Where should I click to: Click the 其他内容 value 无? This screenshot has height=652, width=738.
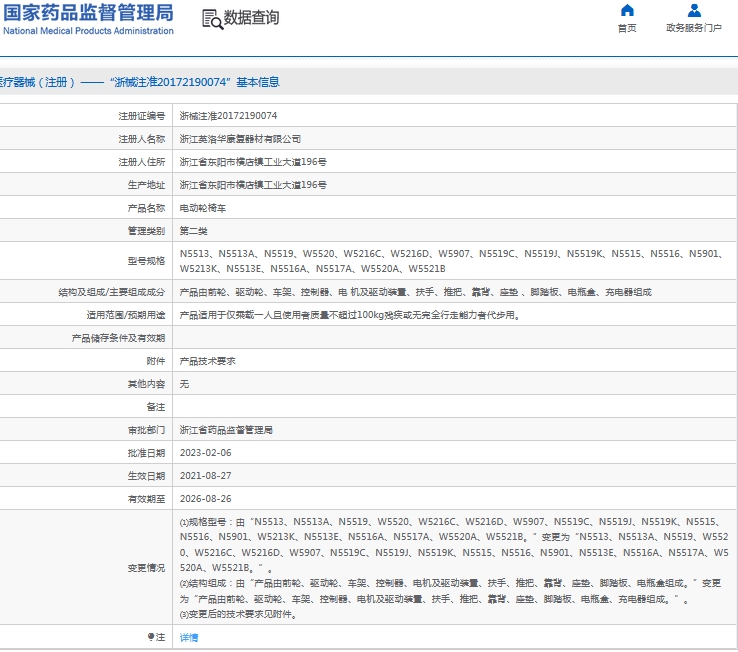click(x=184, y=384)
